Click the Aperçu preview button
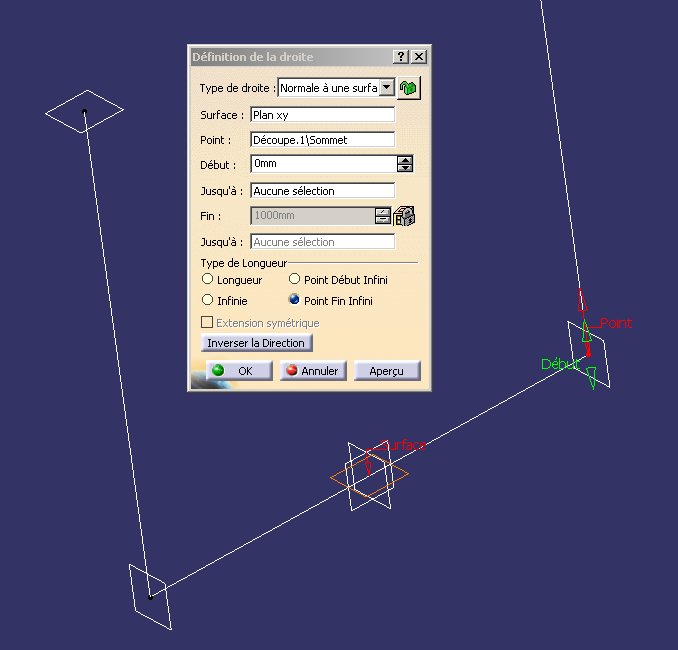This screenshot has width=678, height=650. pyautogui.click(x=387, y=371)
